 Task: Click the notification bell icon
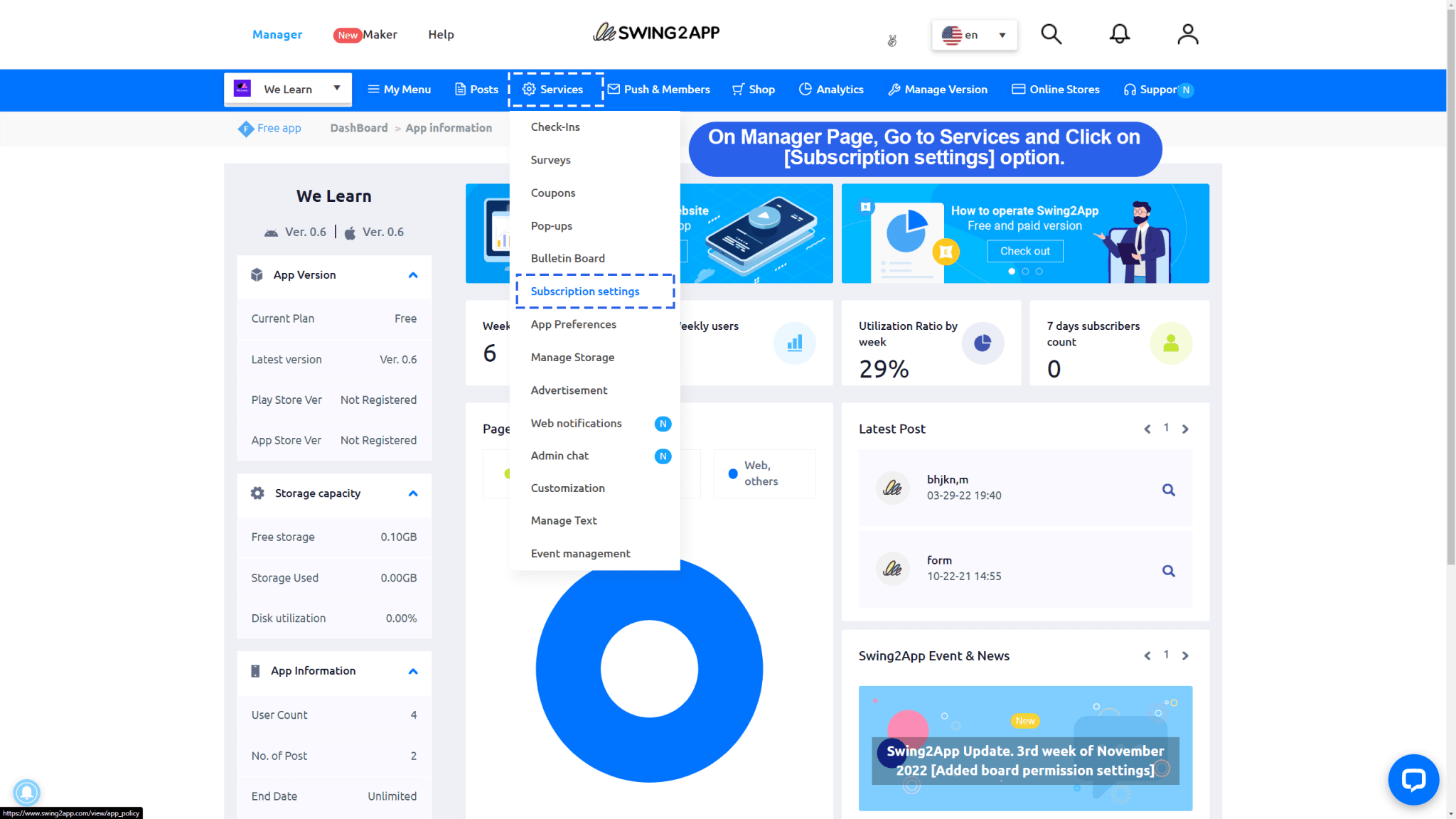click(1119, 33)
